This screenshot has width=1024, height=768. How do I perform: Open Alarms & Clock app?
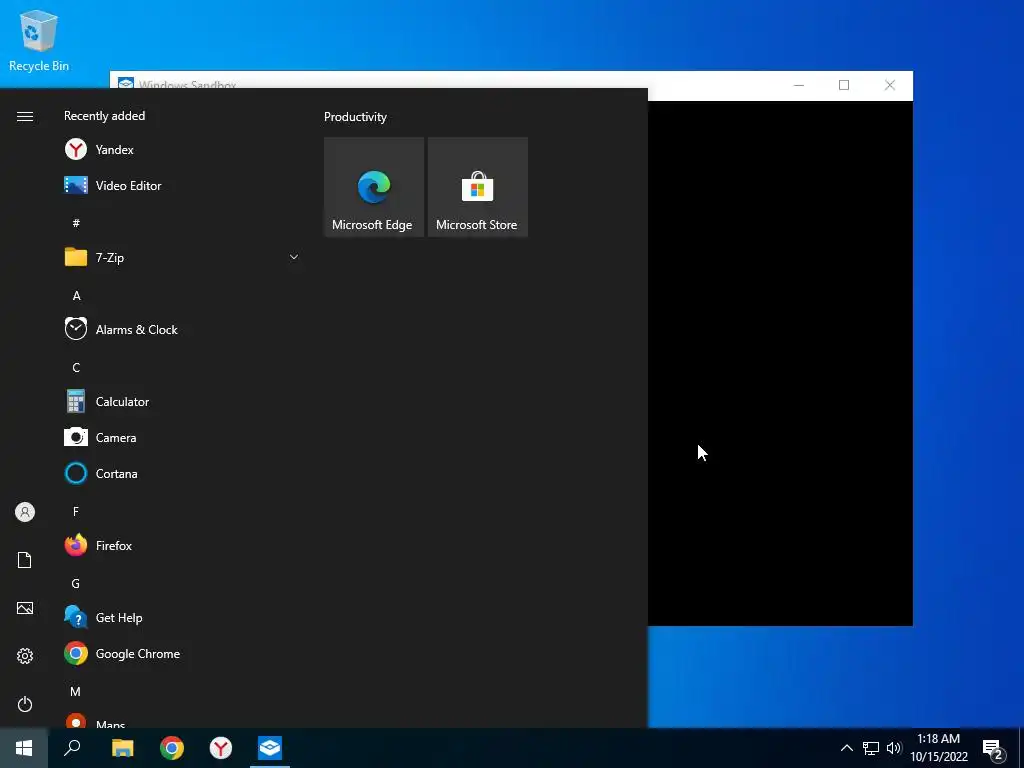(182, 330)
